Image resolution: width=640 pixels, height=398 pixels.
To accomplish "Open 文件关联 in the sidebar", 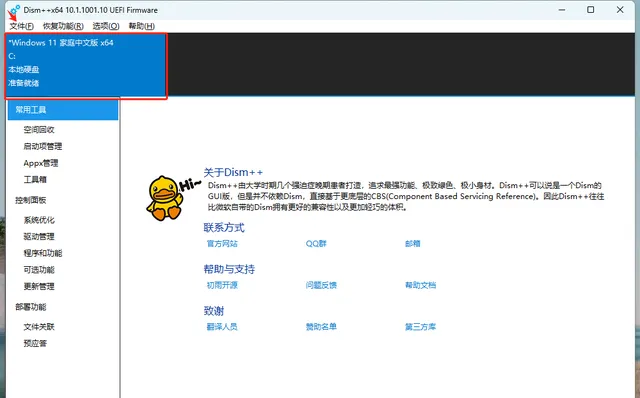I will pos(39,327).
